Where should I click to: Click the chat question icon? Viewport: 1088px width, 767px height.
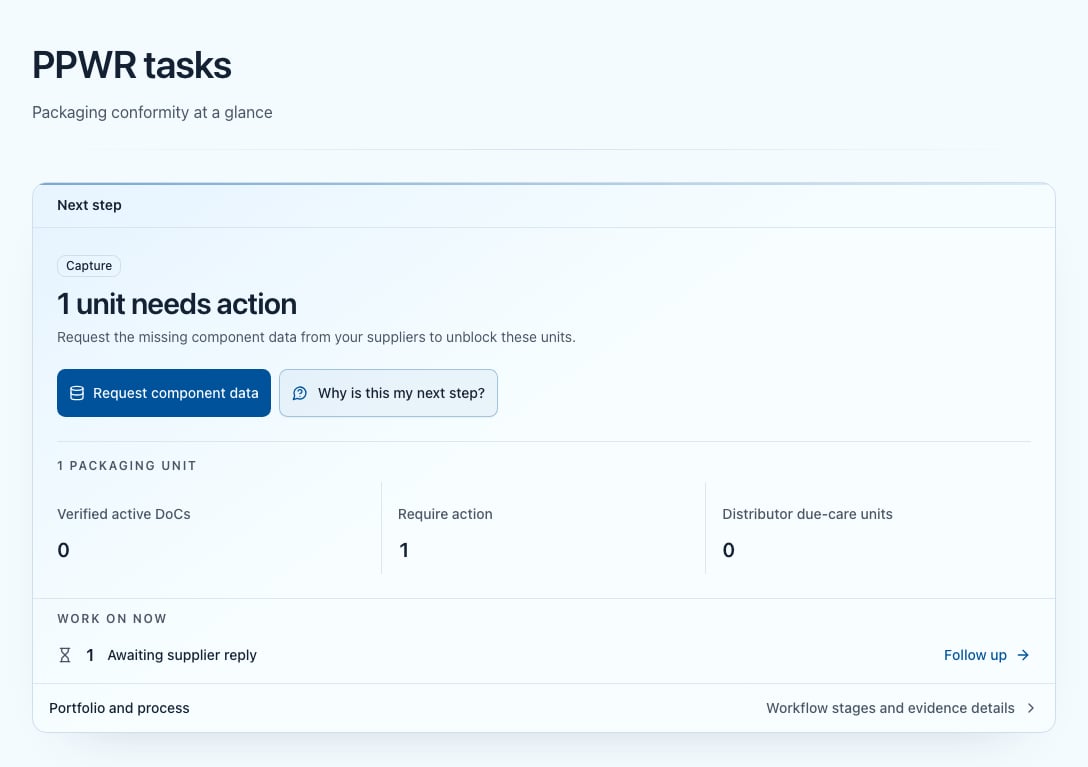point(300,393)
